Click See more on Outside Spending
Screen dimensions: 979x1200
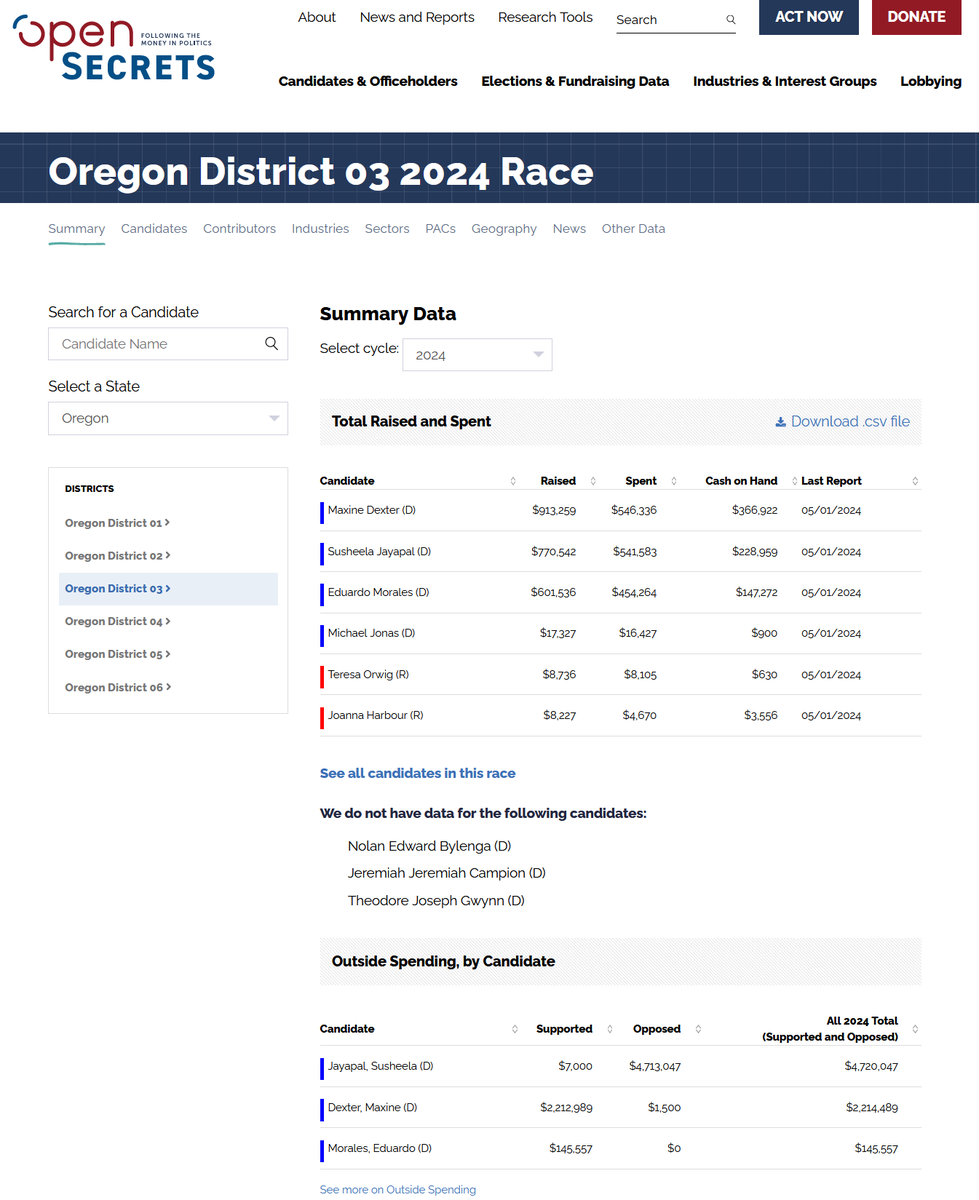tap(398, 1190)
